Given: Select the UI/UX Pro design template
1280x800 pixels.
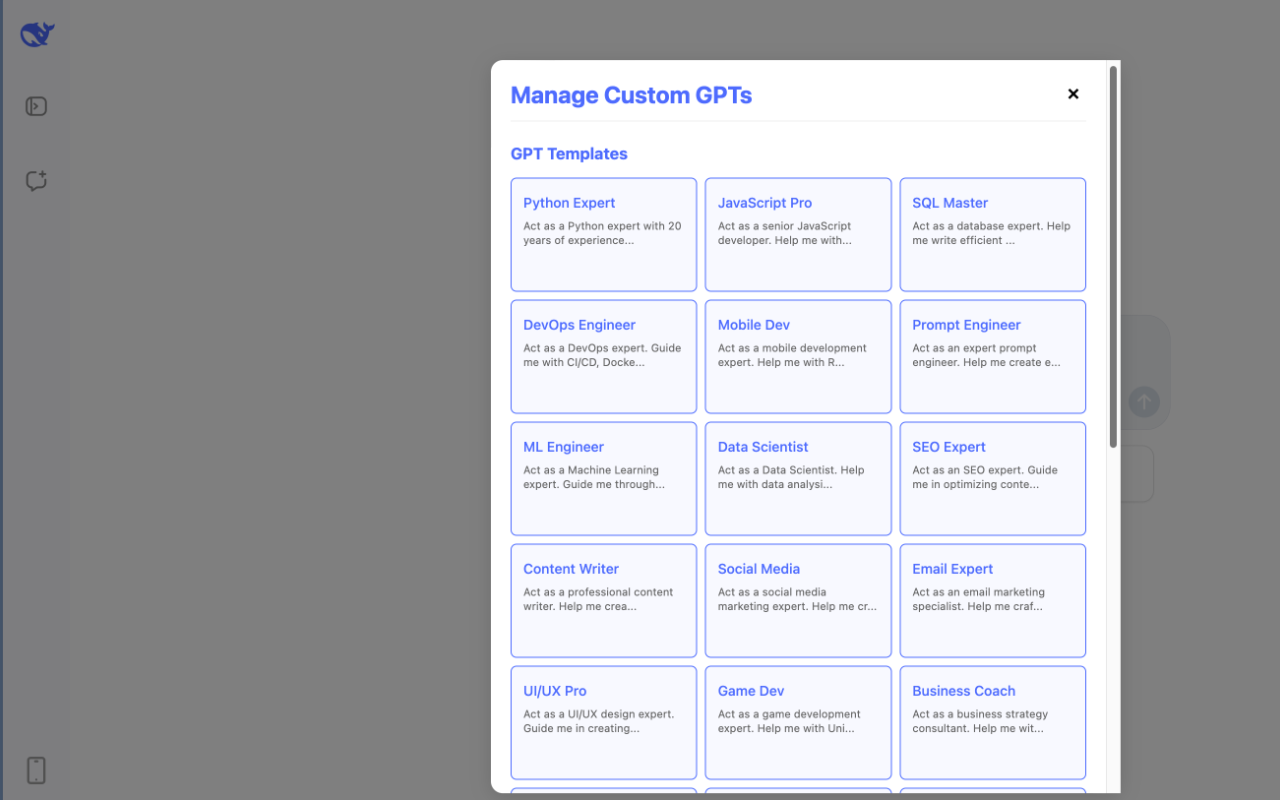Looking at the screenshot, I should [x=603, y=722].
